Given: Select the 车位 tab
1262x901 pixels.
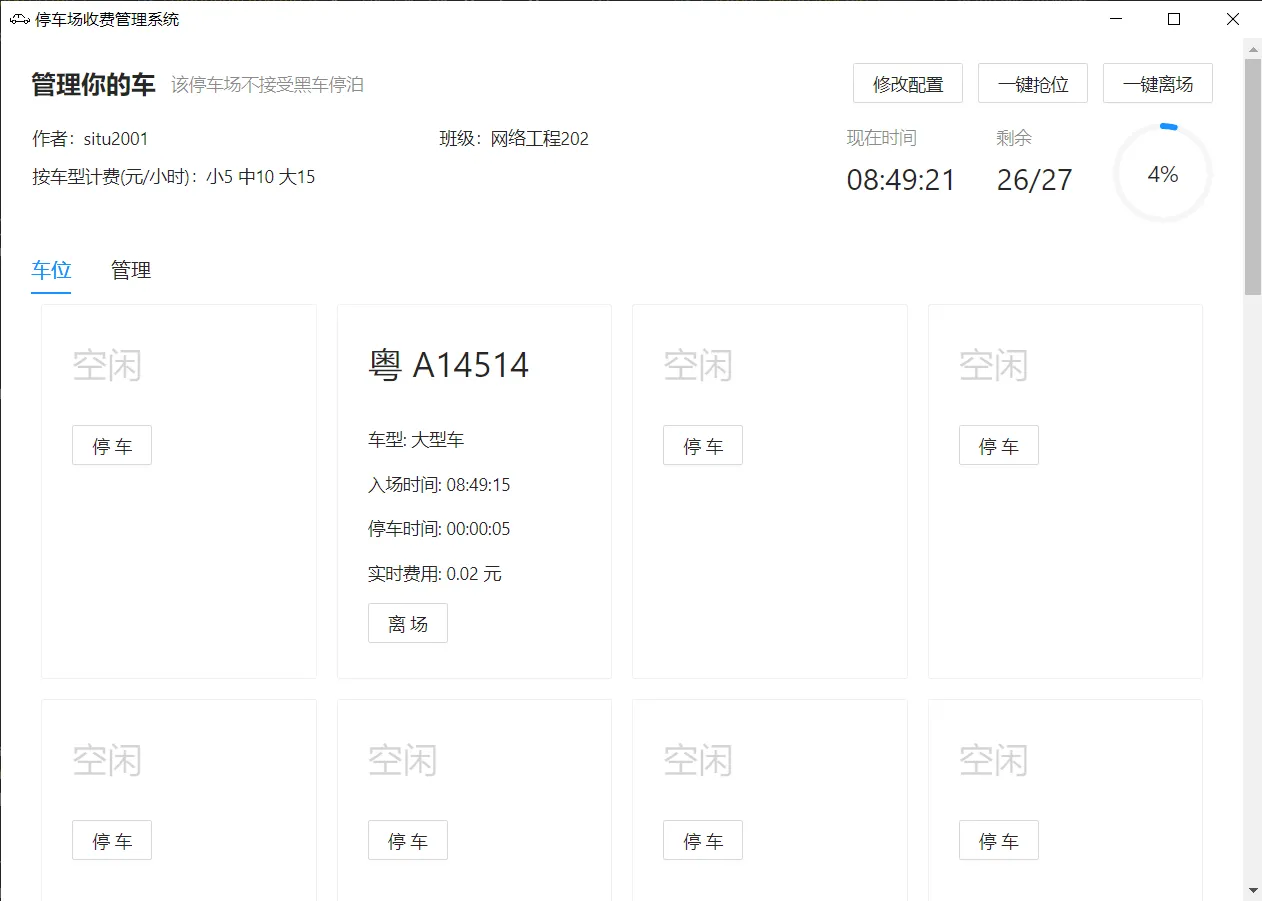Looking at the screenshot, I should point(51,270).
